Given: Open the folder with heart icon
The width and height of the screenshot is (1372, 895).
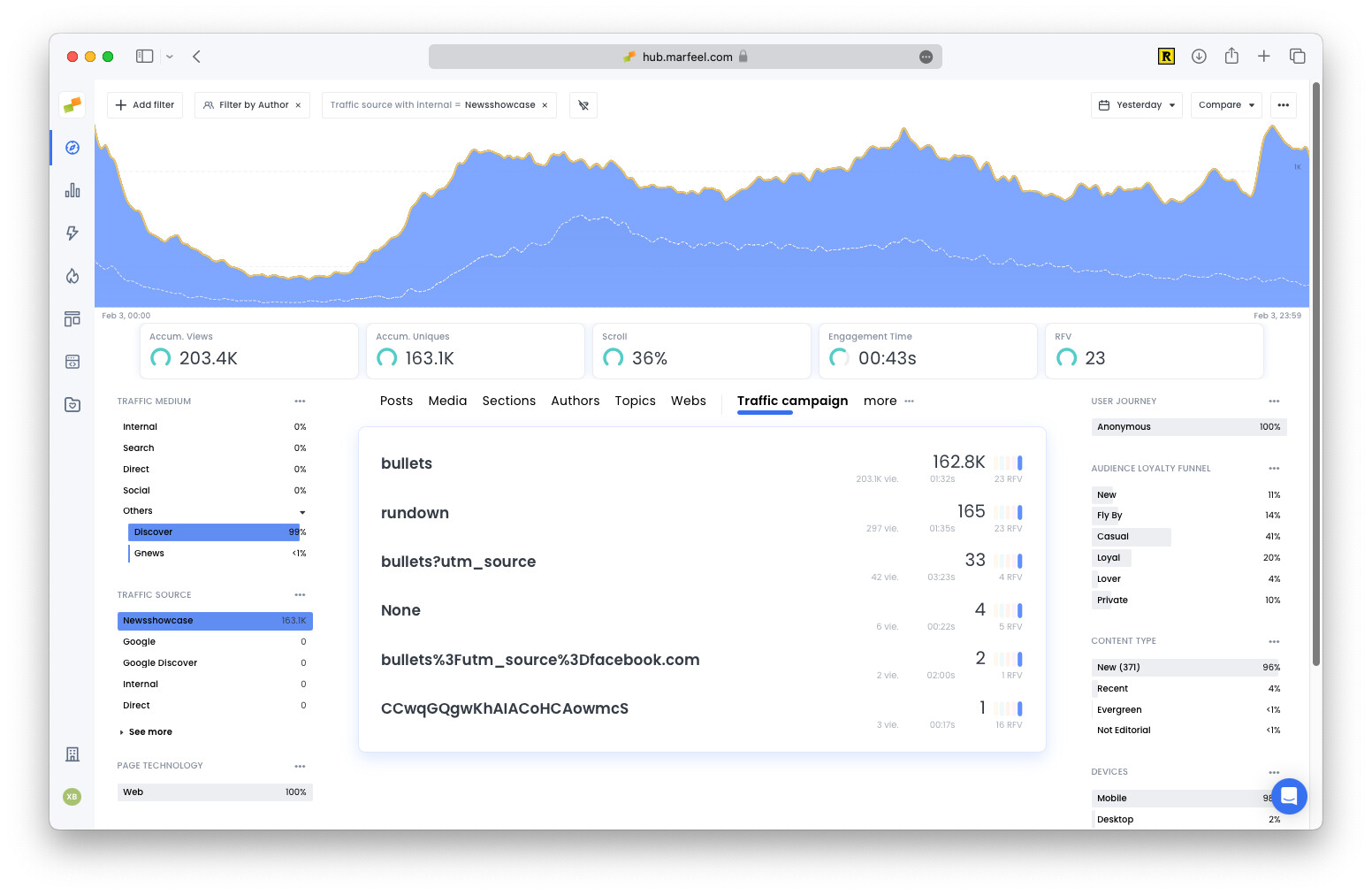Looking at the screenshot, I should (72, 404).
